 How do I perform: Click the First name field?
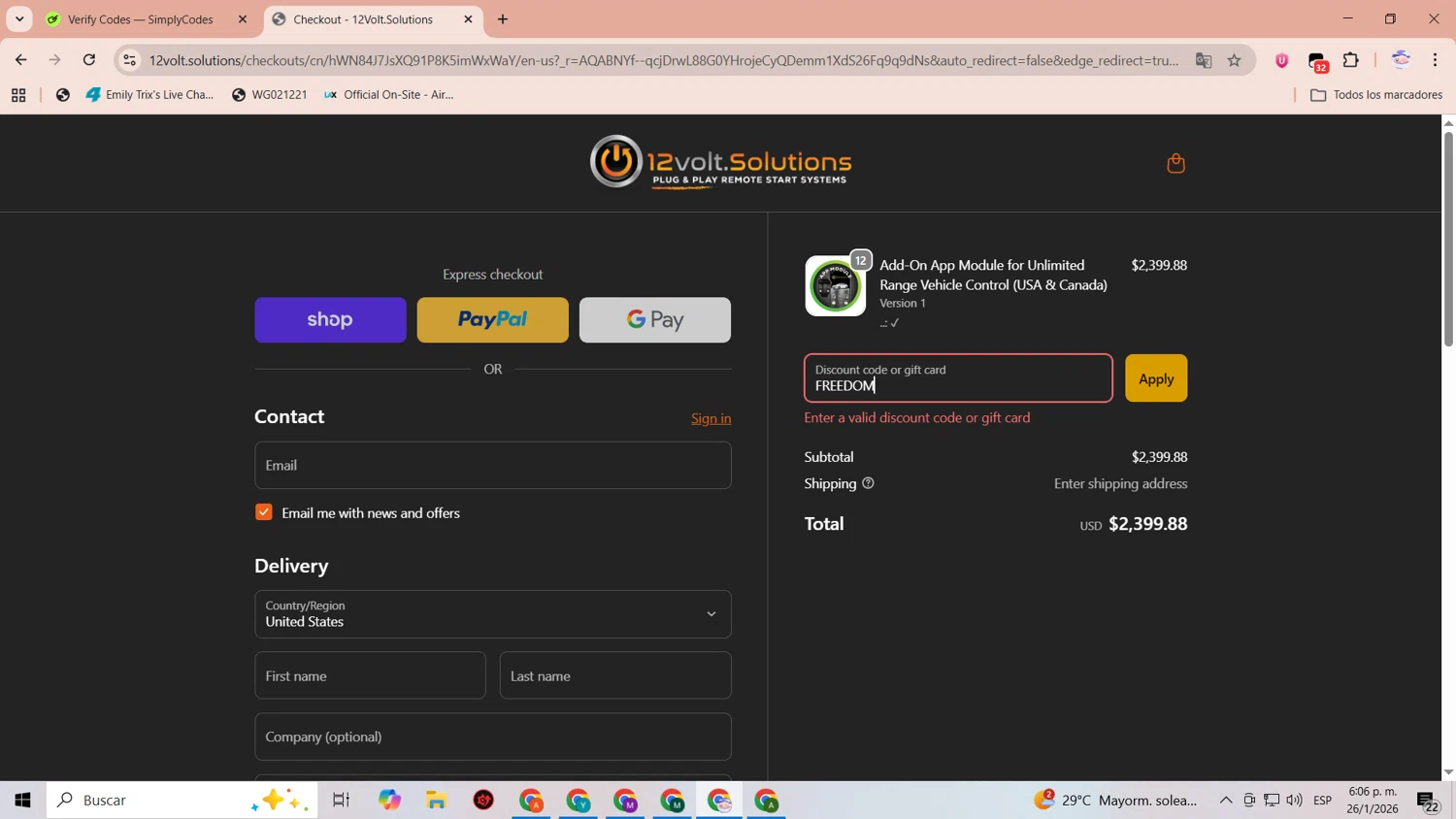[x=370, y=675]
